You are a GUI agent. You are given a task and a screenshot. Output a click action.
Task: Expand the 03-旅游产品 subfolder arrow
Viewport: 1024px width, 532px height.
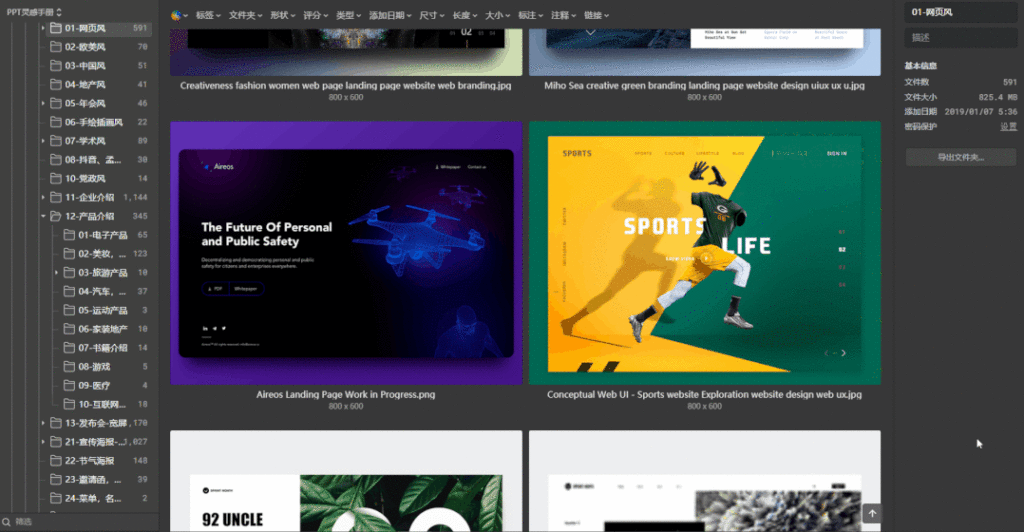click(x=57, y=272)
